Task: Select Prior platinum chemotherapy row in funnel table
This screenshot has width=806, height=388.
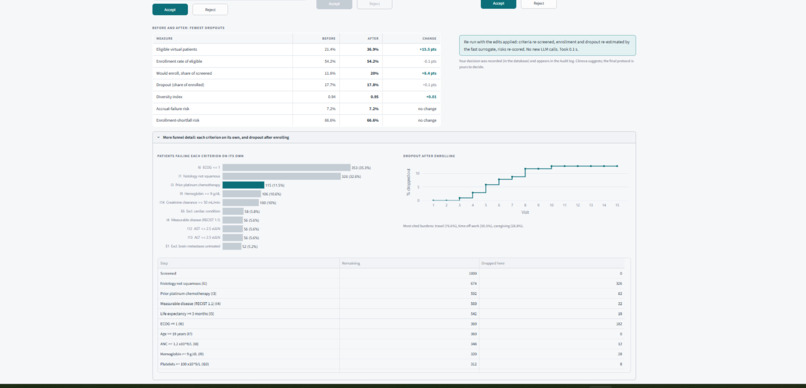Action: tap(392, 293)
